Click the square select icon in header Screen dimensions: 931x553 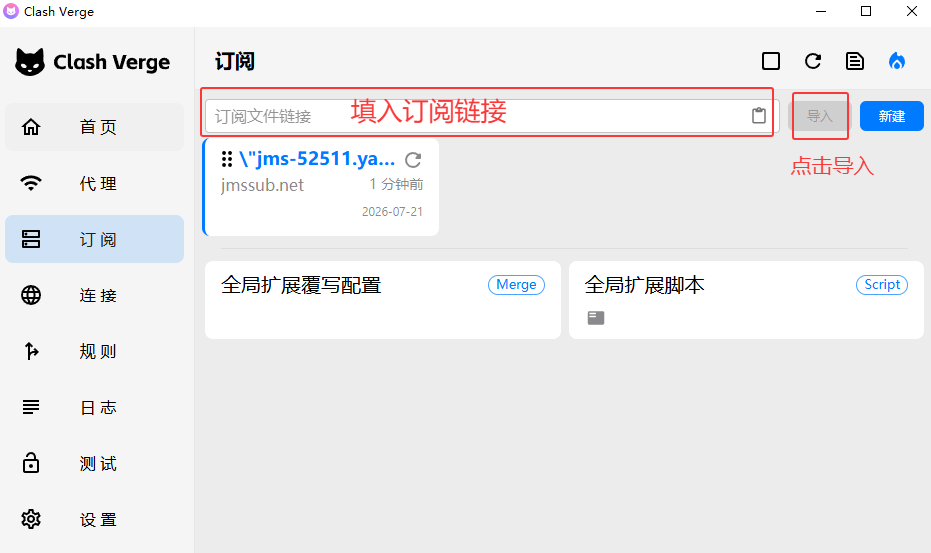pos(771,61)
